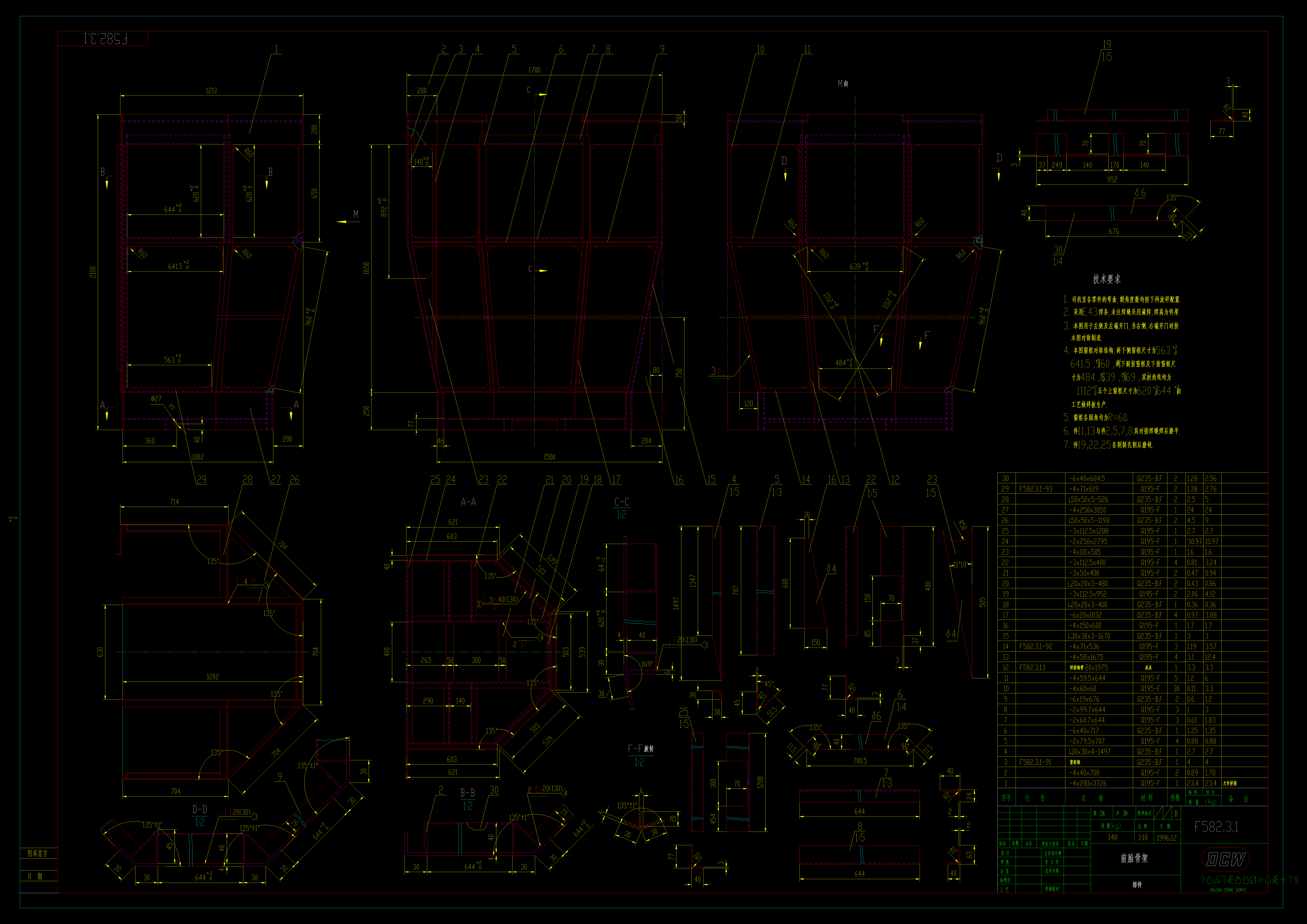
Task: Select the dimension text "641.5"
Action: (175, 266)
